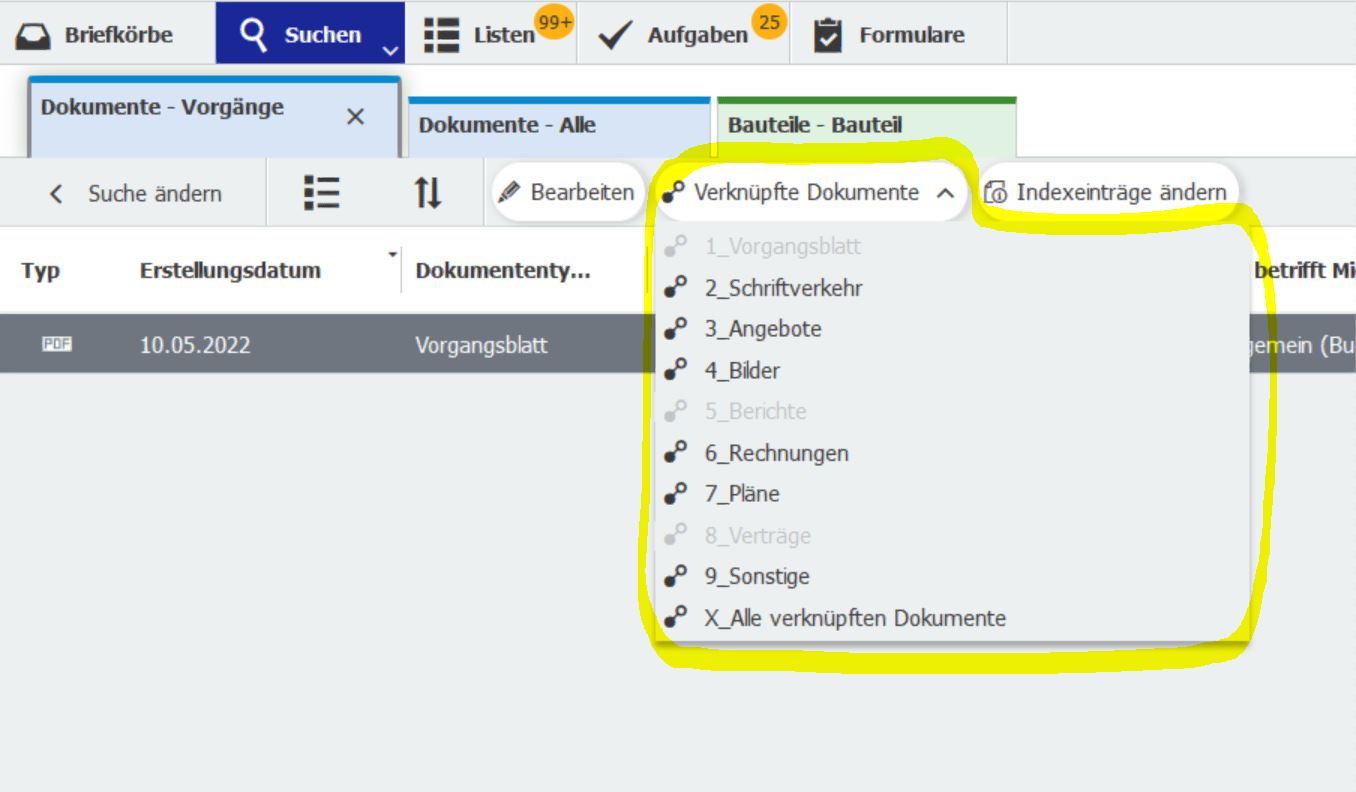Choose 6_Rechnungen in the dropdown menu
Image resolution: width=1356 pixels, height=792 pixels.
coord(776,453)
